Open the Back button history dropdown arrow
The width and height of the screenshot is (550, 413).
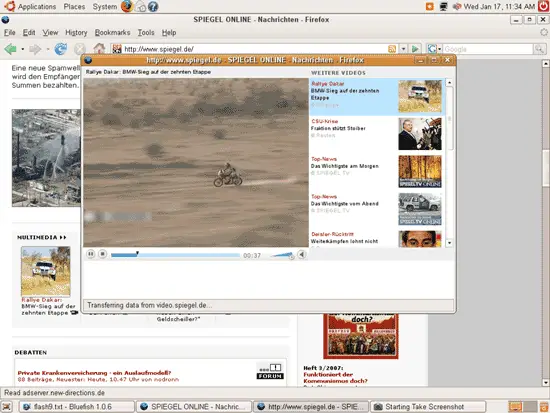pyautogui.click(x=22, y=49)
